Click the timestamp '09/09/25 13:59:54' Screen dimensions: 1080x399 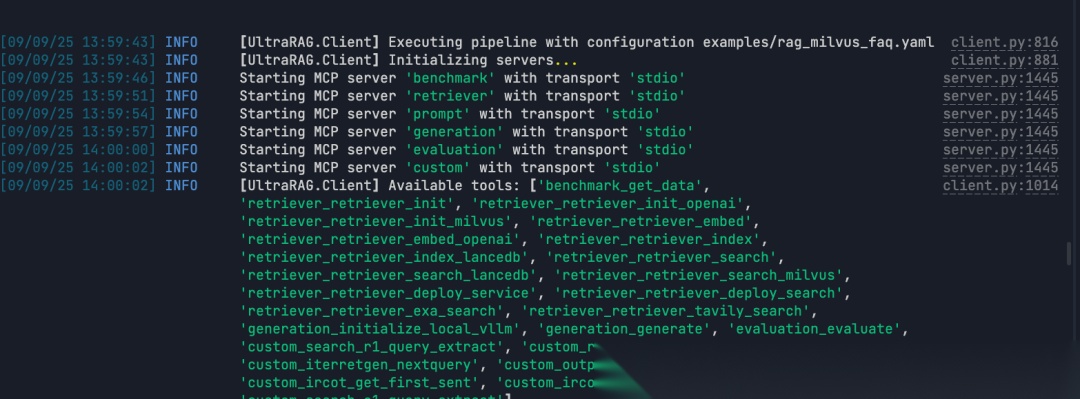[78, 114]
